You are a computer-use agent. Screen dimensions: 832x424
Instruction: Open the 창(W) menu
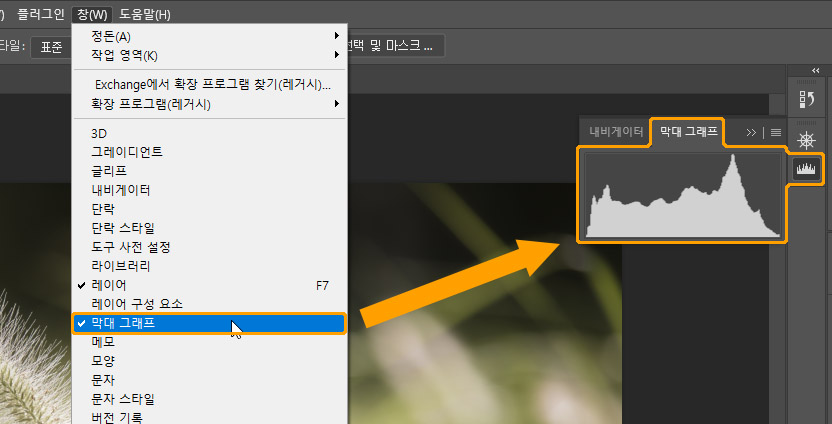coord(92,14)
